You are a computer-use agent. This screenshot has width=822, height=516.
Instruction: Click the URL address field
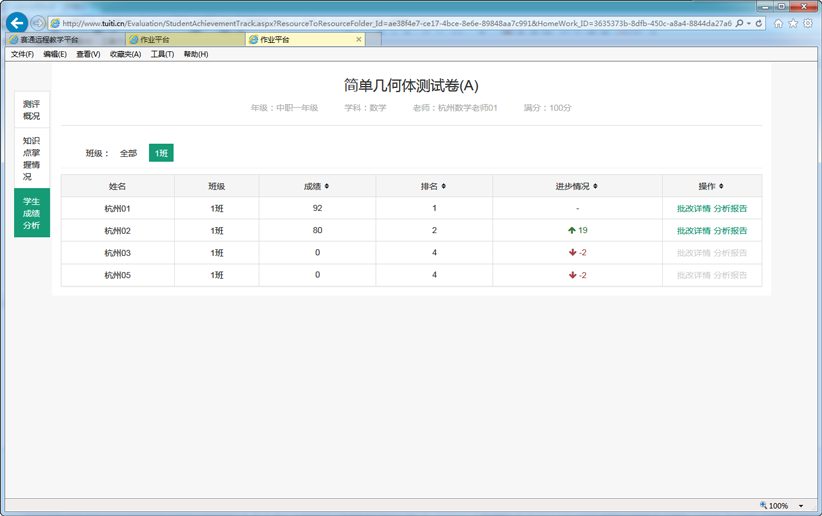390,23
